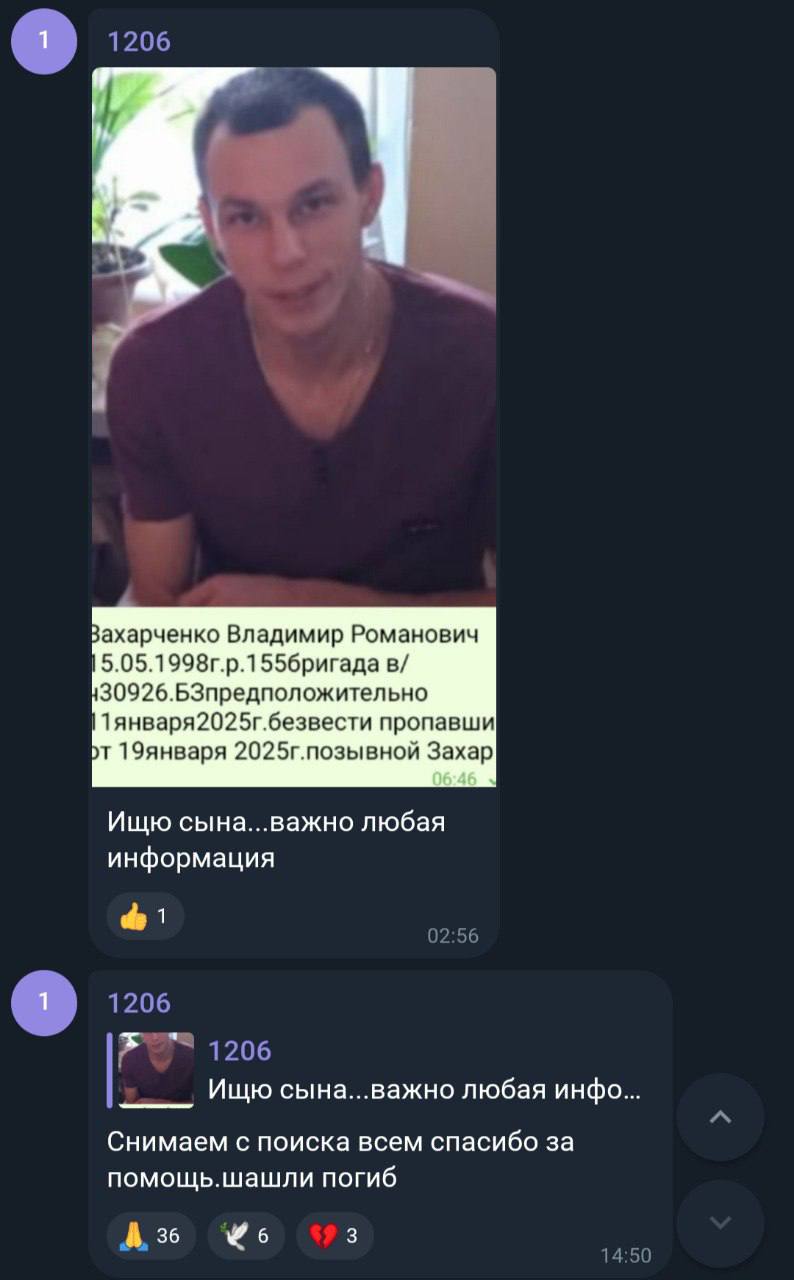Click the 14:50 timestamp of the reply message
This screenshot has width=794, height=1280.
[626, 1256]
